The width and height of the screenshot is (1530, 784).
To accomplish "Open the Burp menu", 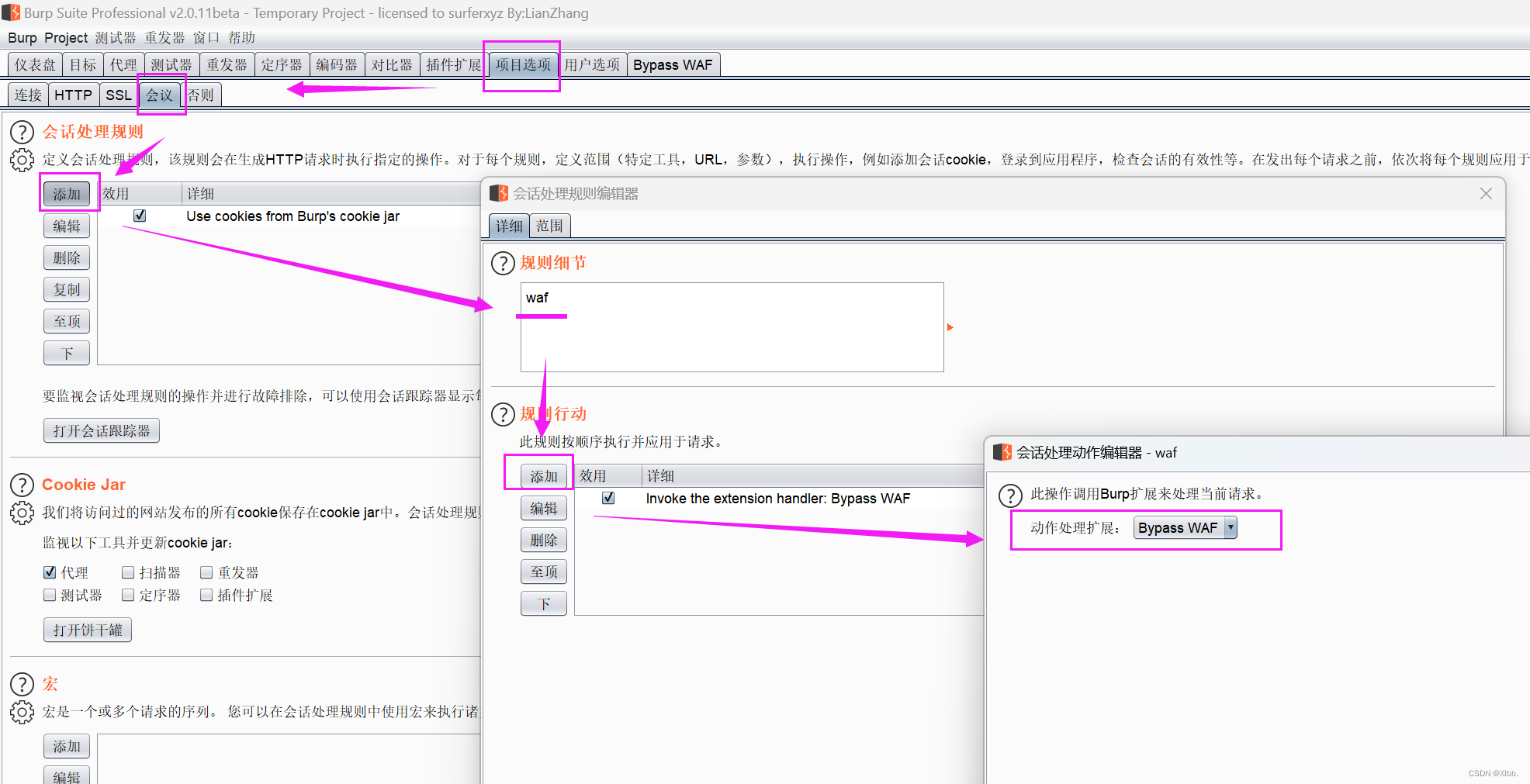I will [x=22, y=38].
